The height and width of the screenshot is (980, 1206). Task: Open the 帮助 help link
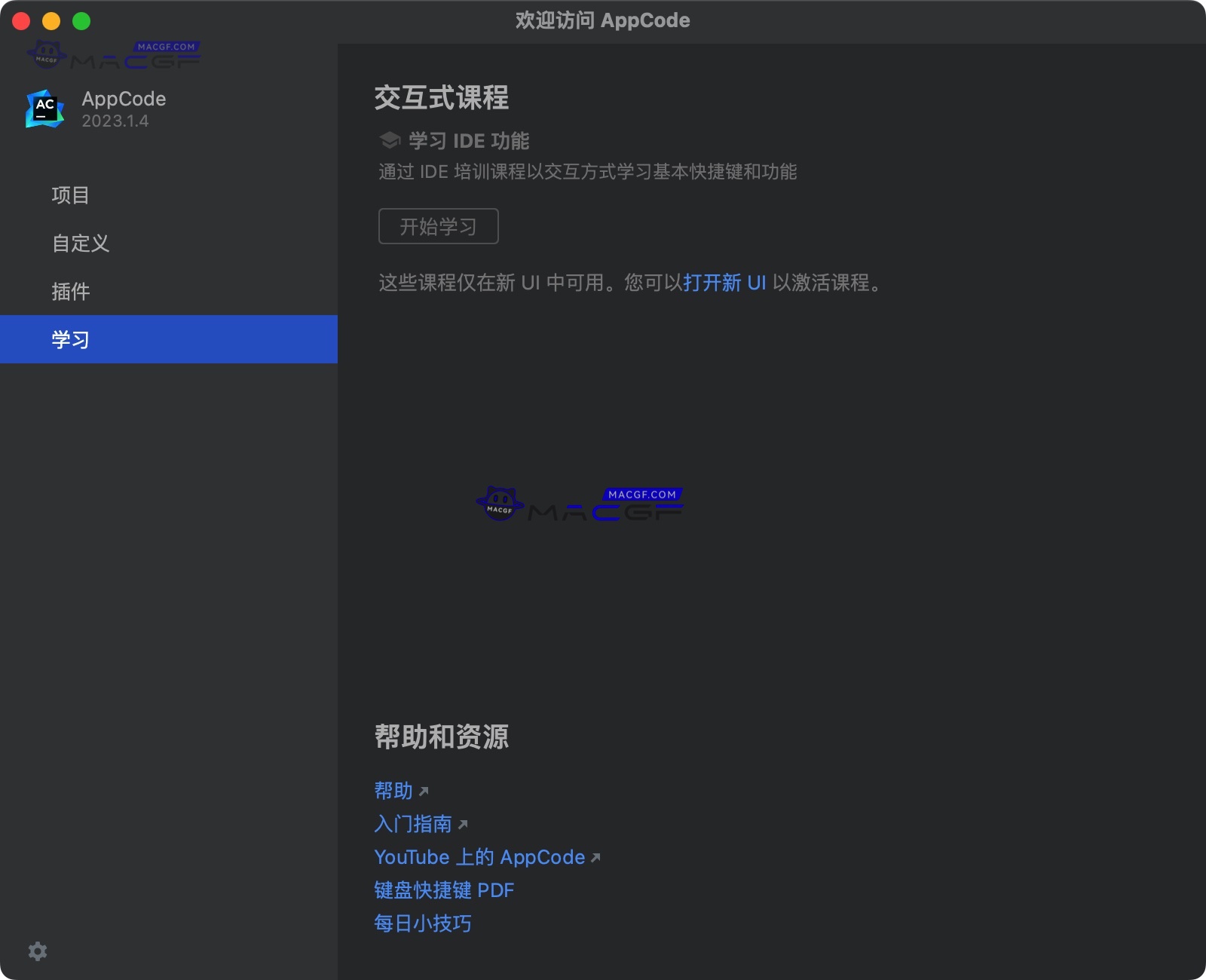pyautogui.click(x=391, y=791)
